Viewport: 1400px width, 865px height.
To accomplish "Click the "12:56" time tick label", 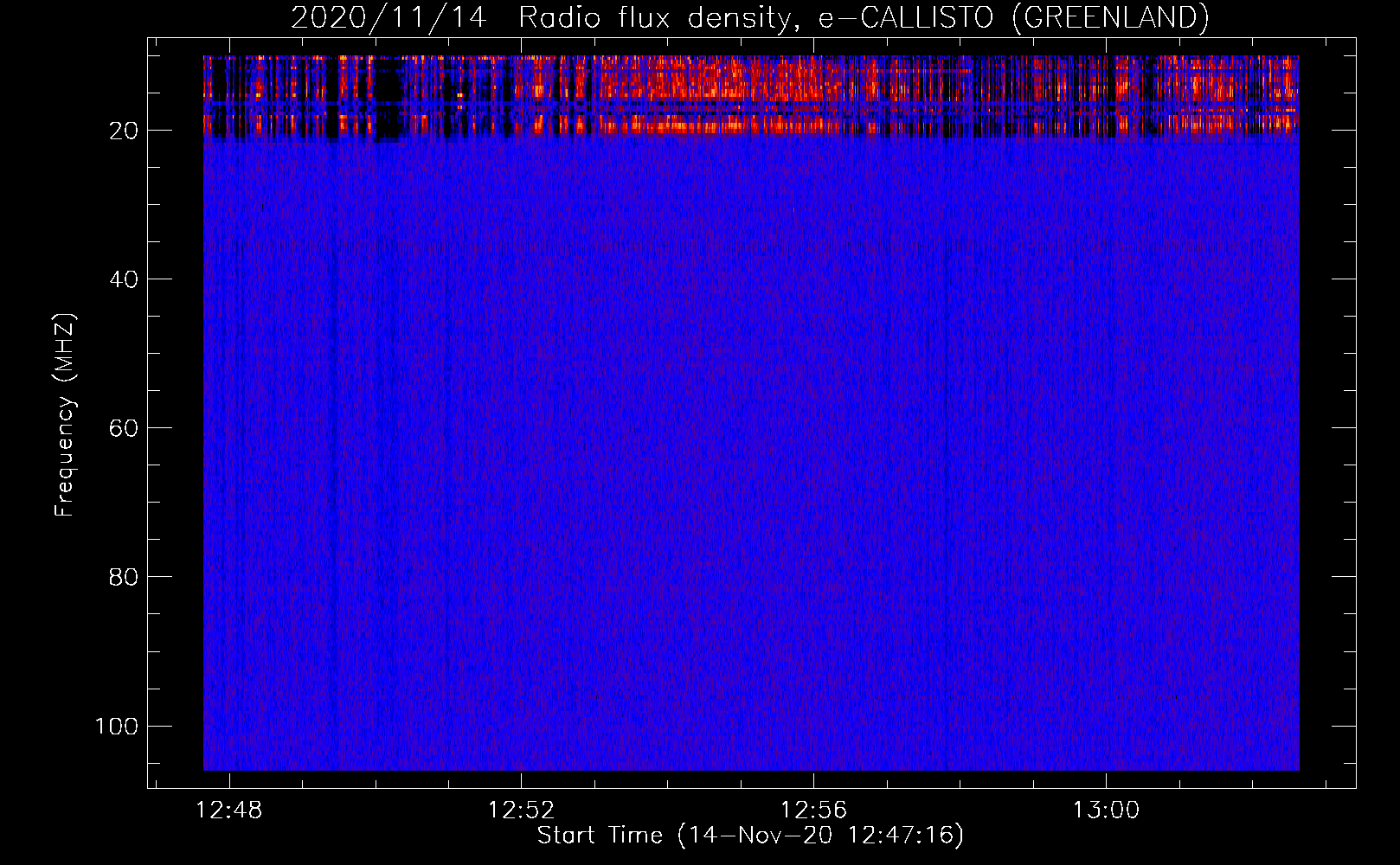I will click(813, 811).
